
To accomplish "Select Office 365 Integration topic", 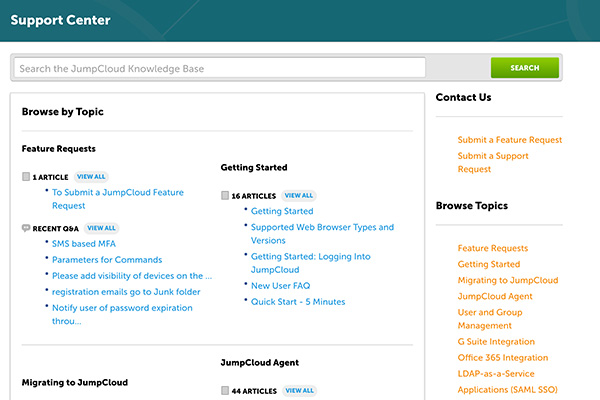I will click(x=503, y=358).
